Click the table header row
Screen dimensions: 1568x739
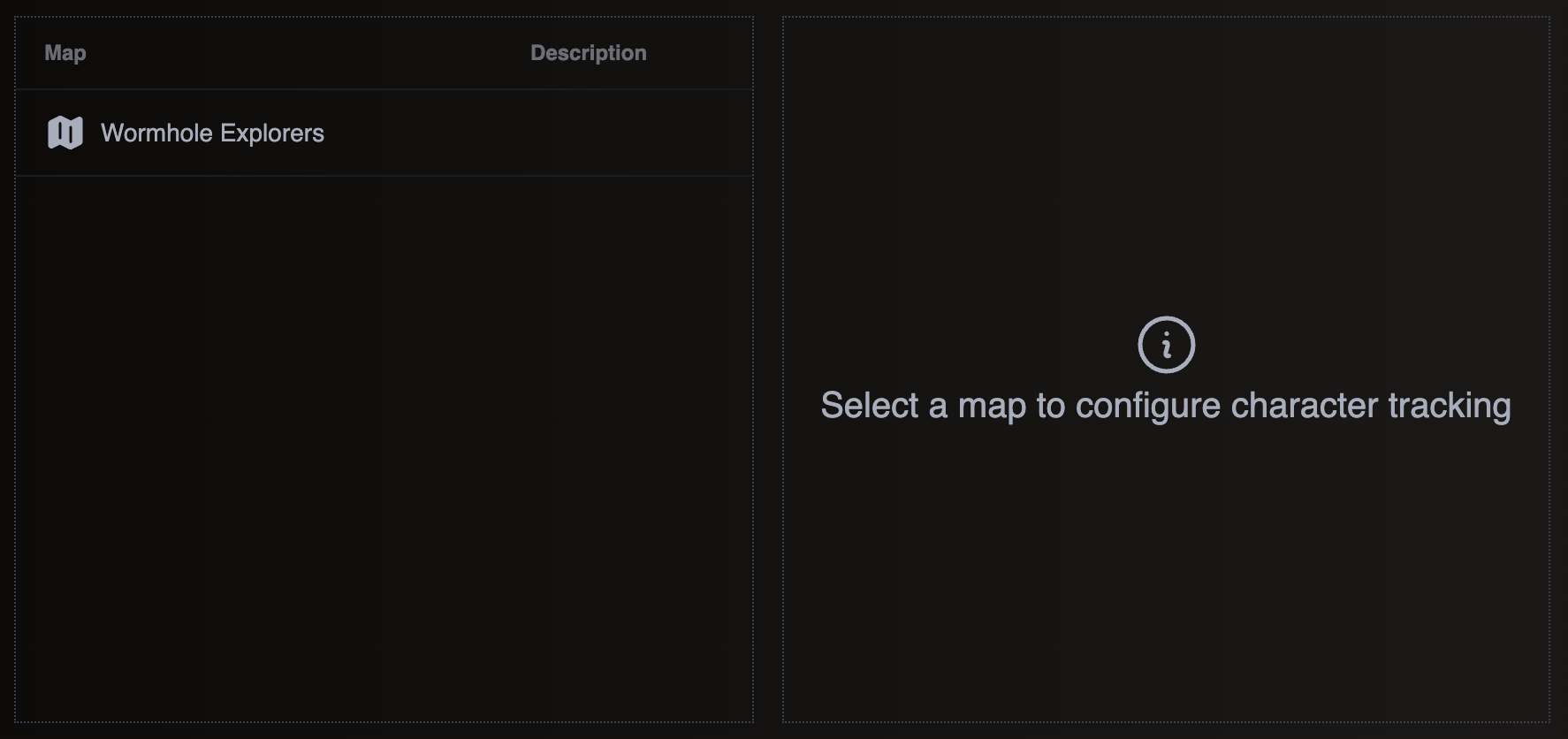point(384,52)
